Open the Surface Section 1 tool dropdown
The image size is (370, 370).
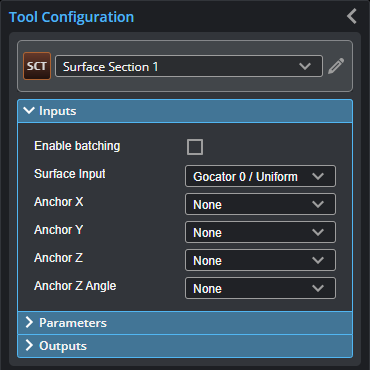189,66
